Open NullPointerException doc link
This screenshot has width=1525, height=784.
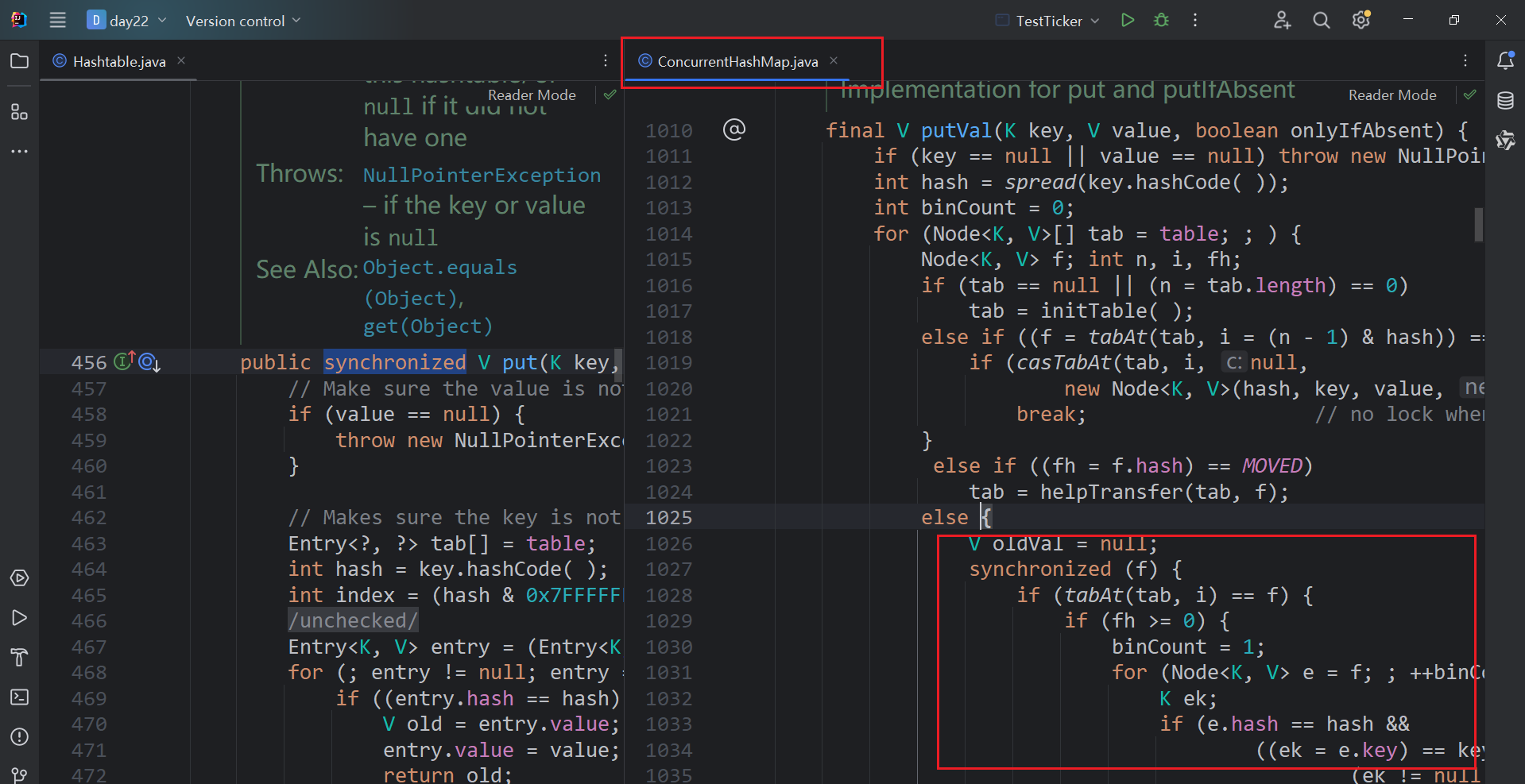[x=482, y=176]
